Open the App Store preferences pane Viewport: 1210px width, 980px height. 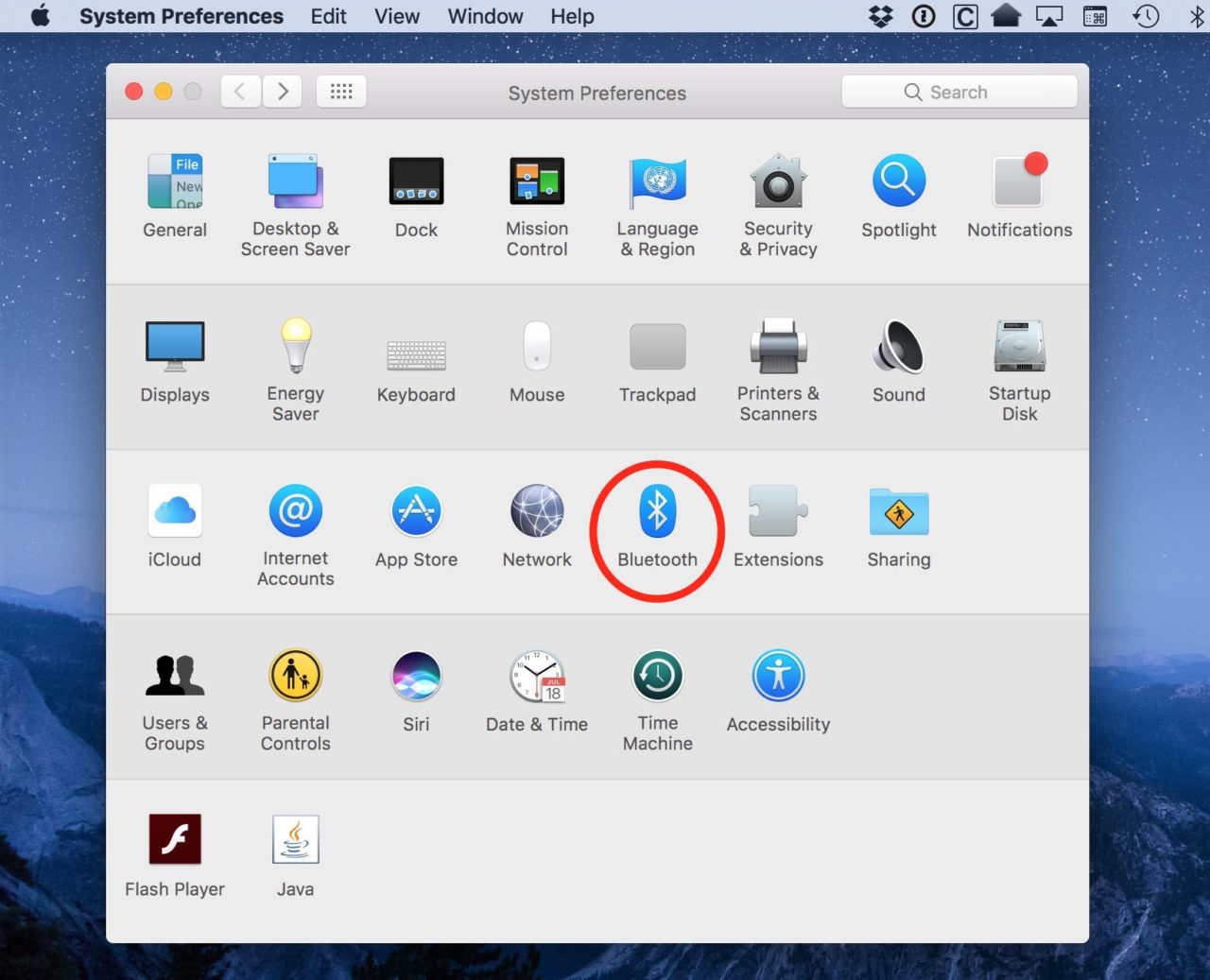point(416,526)
